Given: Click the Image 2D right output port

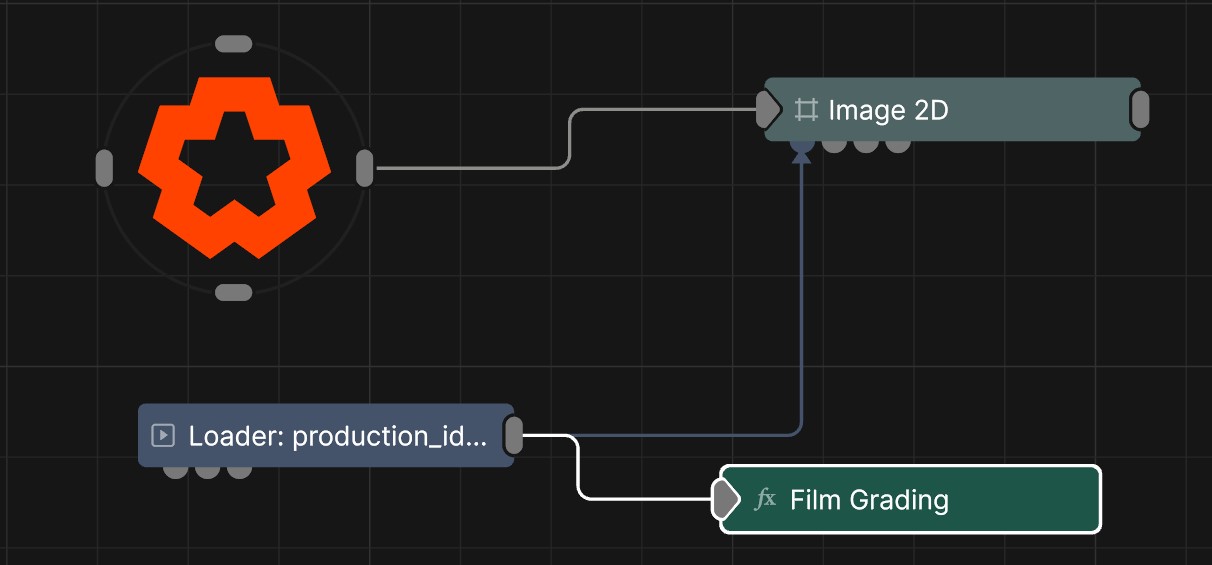Looking at the screenshot, I should coord(1139,110).
